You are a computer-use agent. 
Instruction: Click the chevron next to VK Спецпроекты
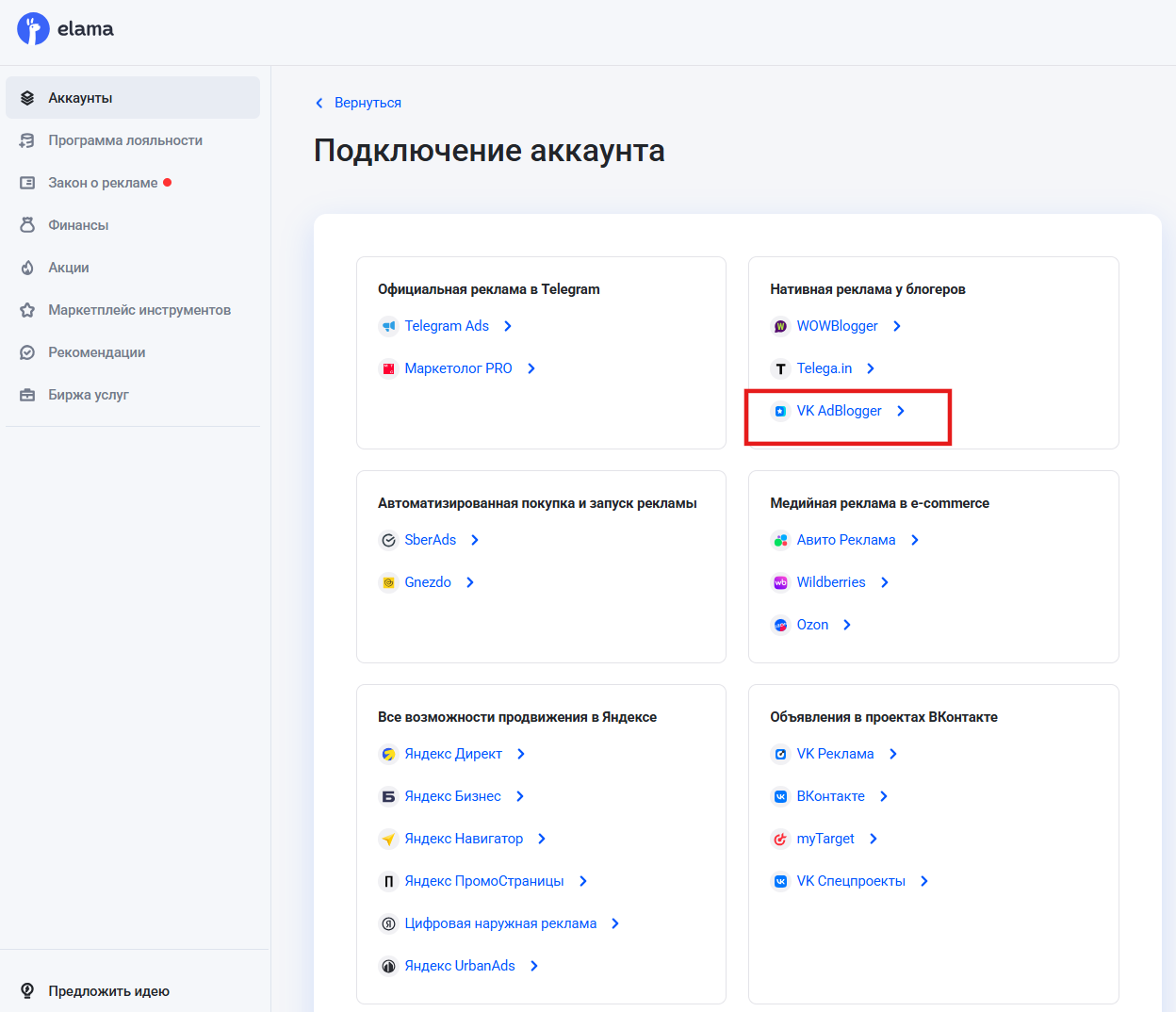coord(924,881)
